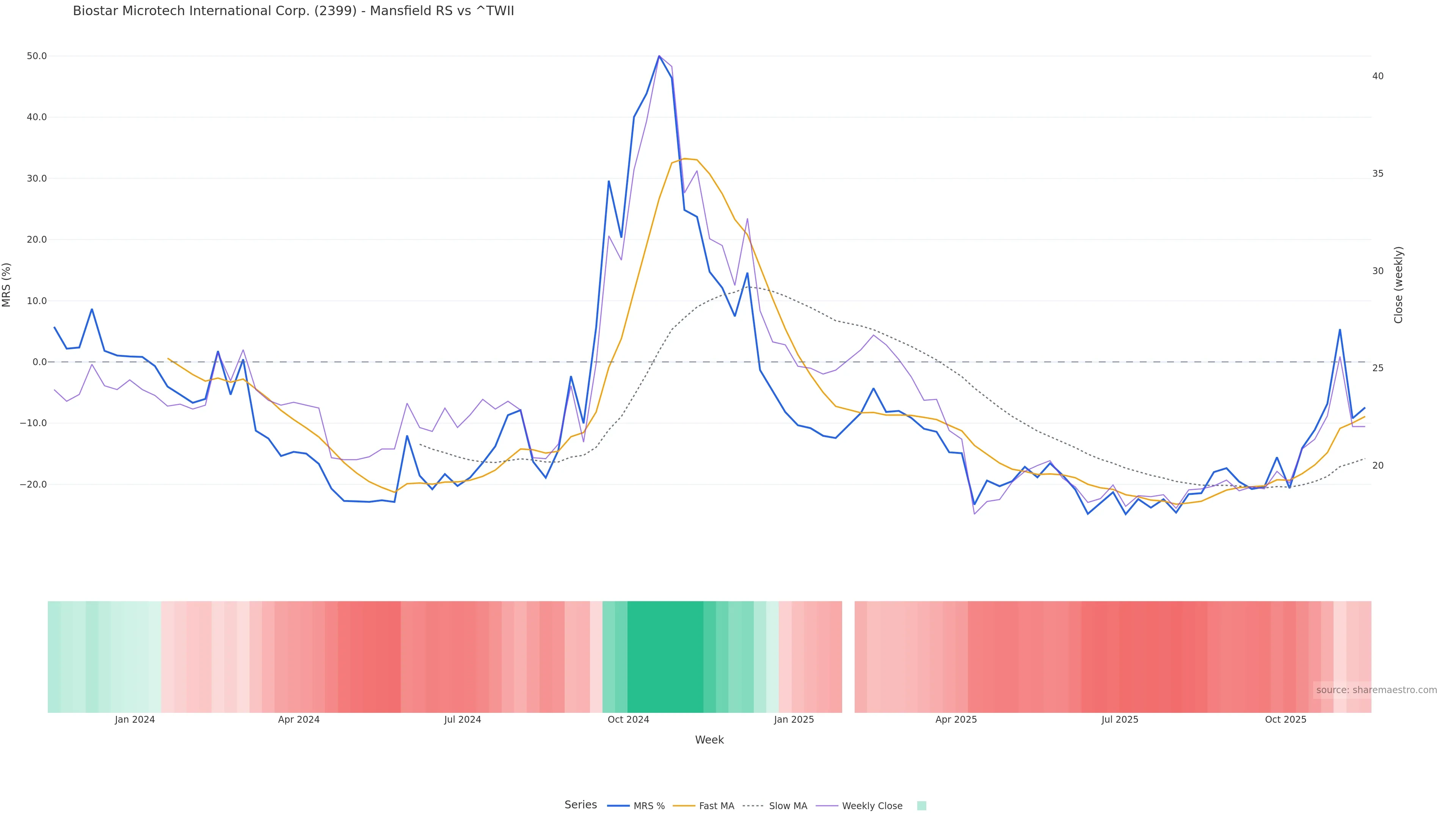
Task: Click the 'Jul 2025' x-axis tick label
Action: (1119, 720)
